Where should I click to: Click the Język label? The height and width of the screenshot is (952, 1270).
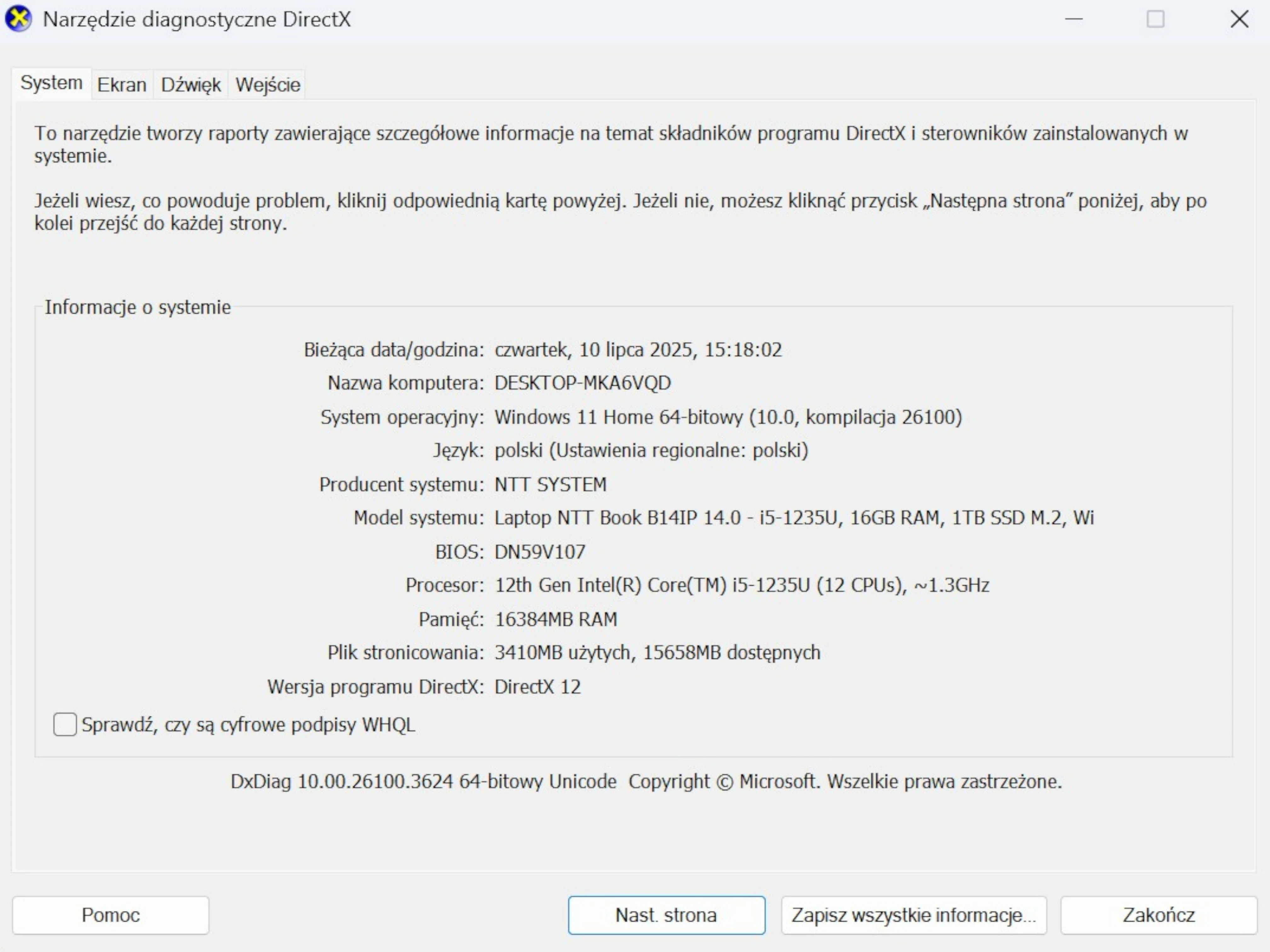(x=459, y=450)
